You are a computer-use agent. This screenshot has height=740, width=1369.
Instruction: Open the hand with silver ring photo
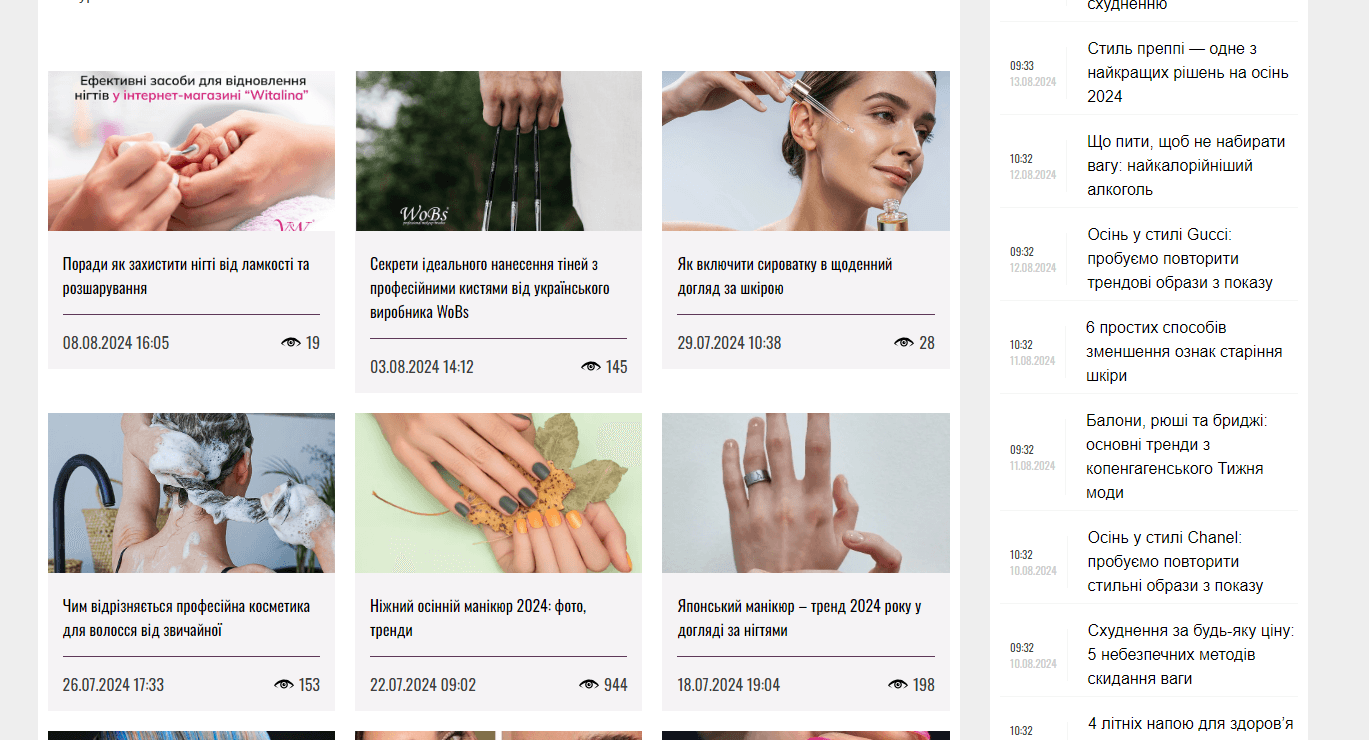coord(806,493)
